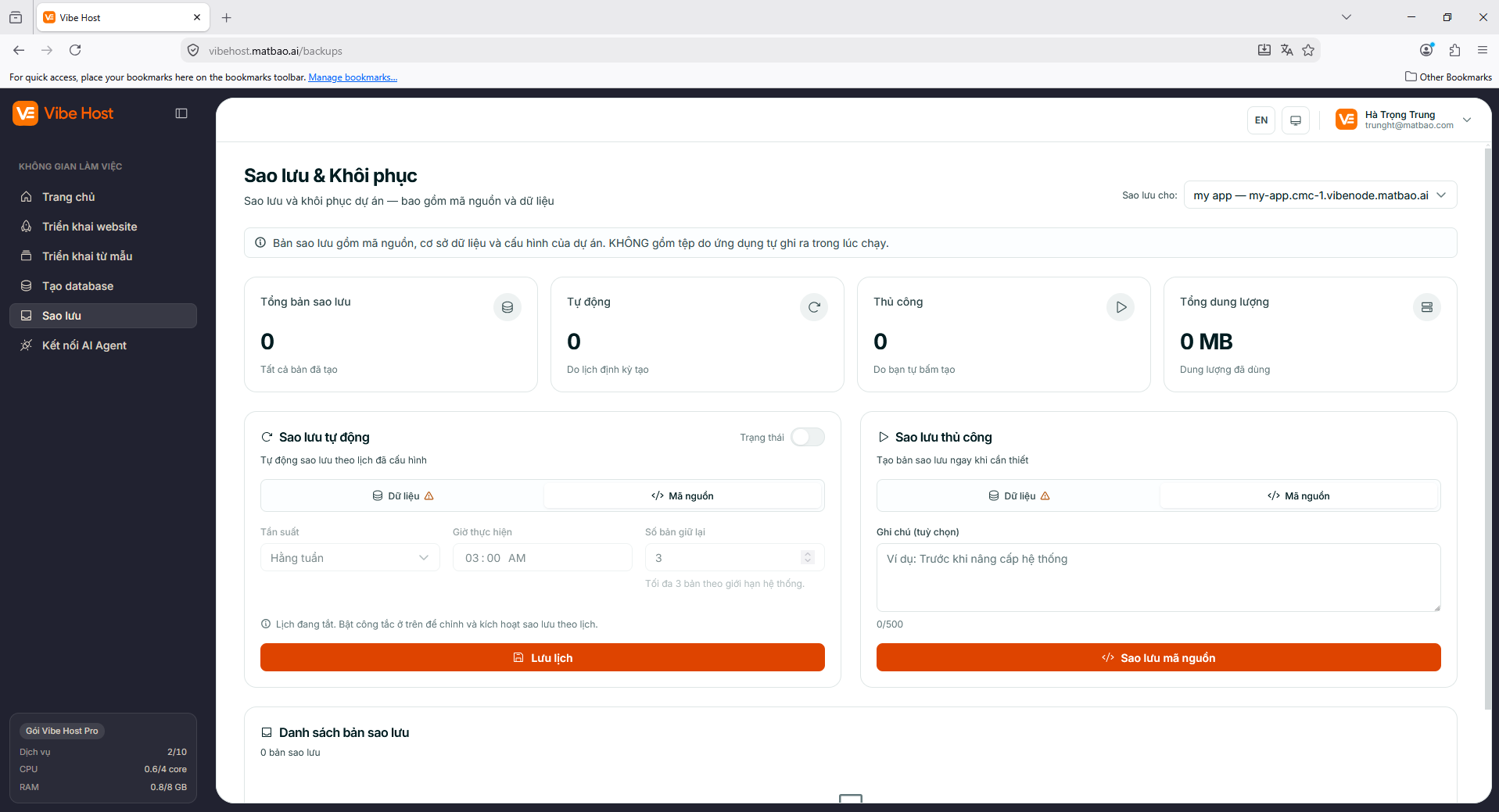Click the Ghi chú note text area

tap(1159, 578)
